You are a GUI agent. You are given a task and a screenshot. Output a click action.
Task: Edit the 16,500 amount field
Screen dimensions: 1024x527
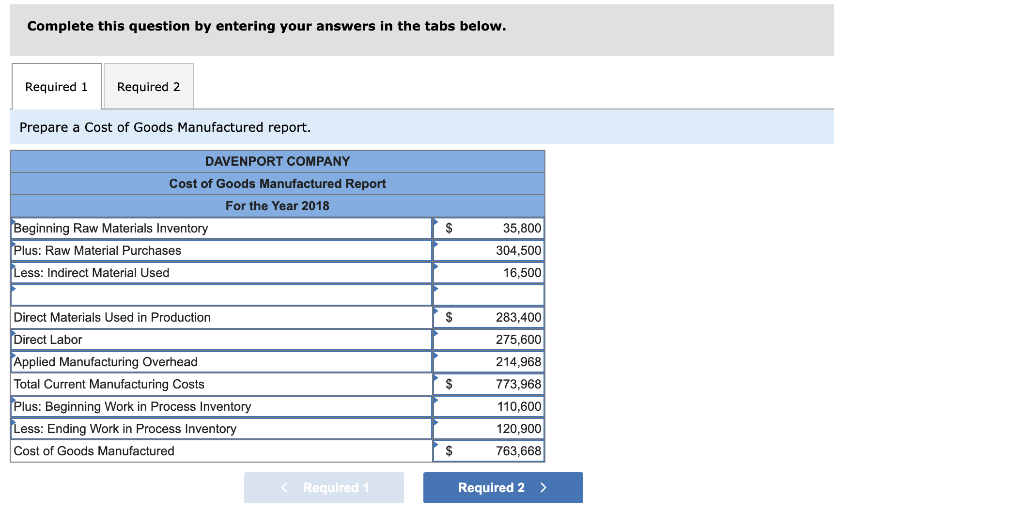point(488,273)
